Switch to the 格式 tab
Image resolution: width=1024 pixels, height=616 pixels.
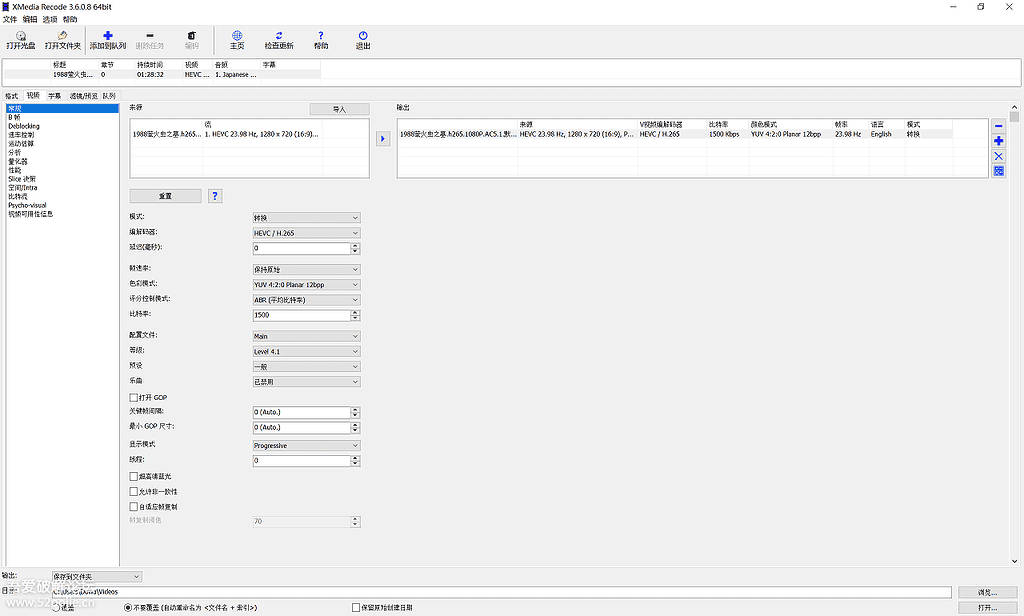(12, 96)
